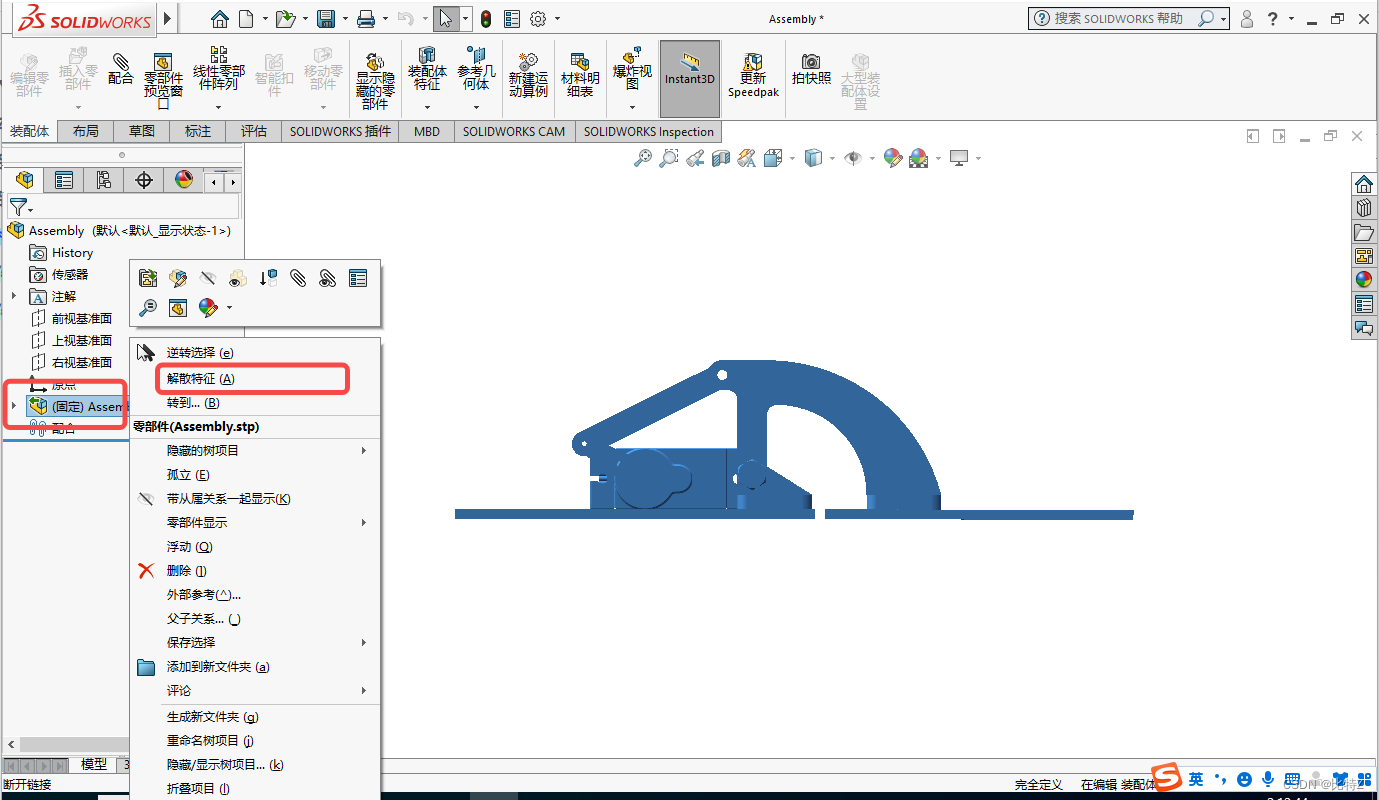Viewport: 1379px width, 800px height.
Task: Expand the SOLIDWORKS menu arrow beside logo
Action: click(x=167, y=19)
